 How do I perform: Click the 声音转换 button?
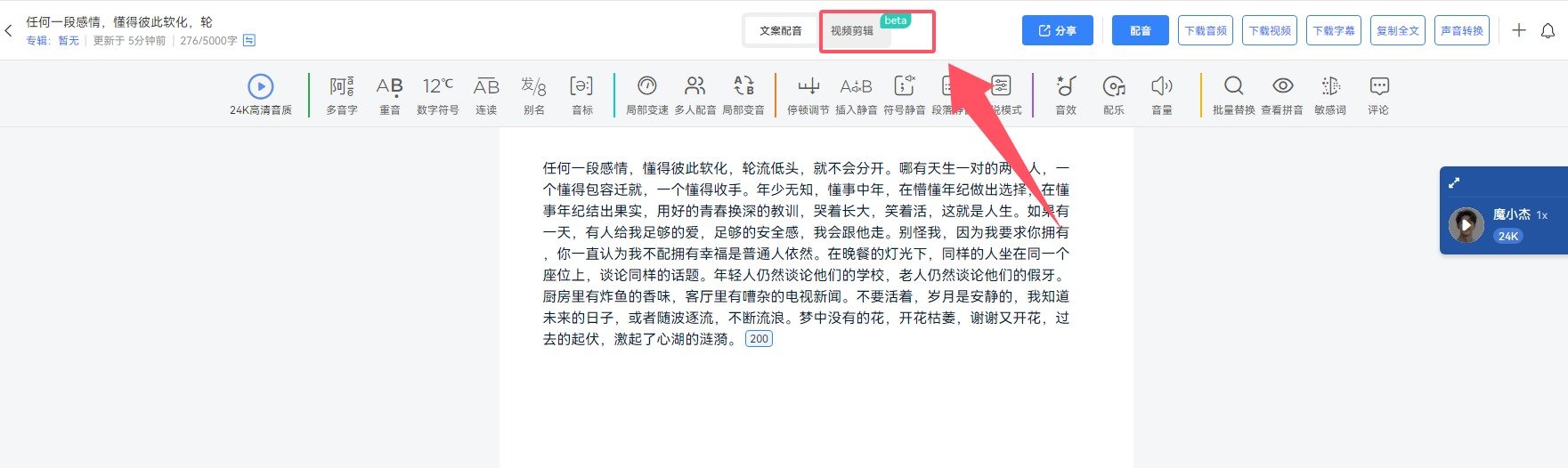(1462, 30)
